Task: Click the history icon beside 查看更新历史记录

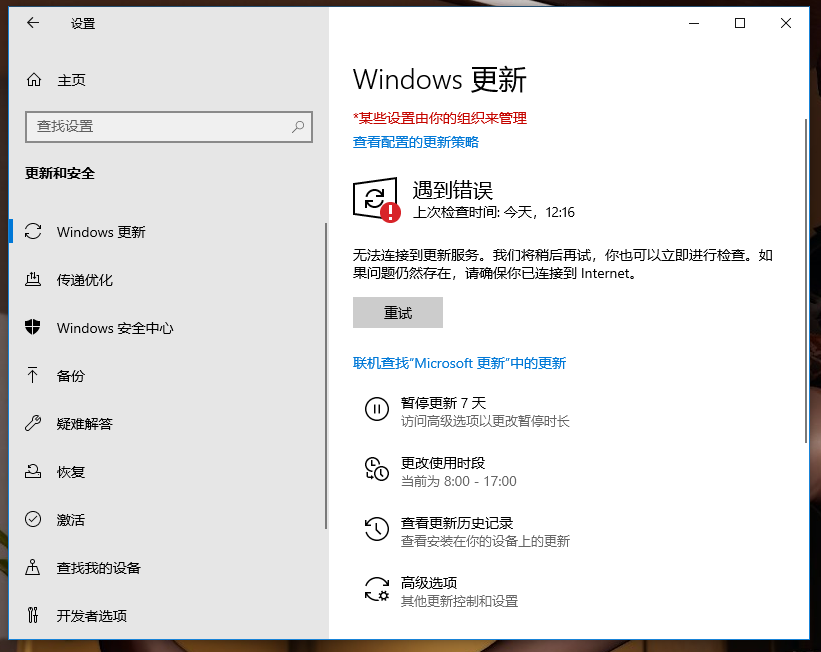Action: pyautogui.click(x=376, y=529)
